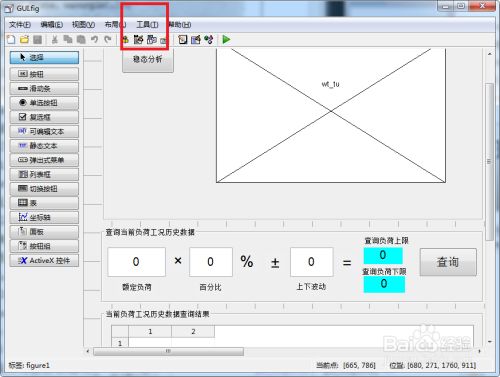Choose the 面板 panel component

(x=44, y=232)
